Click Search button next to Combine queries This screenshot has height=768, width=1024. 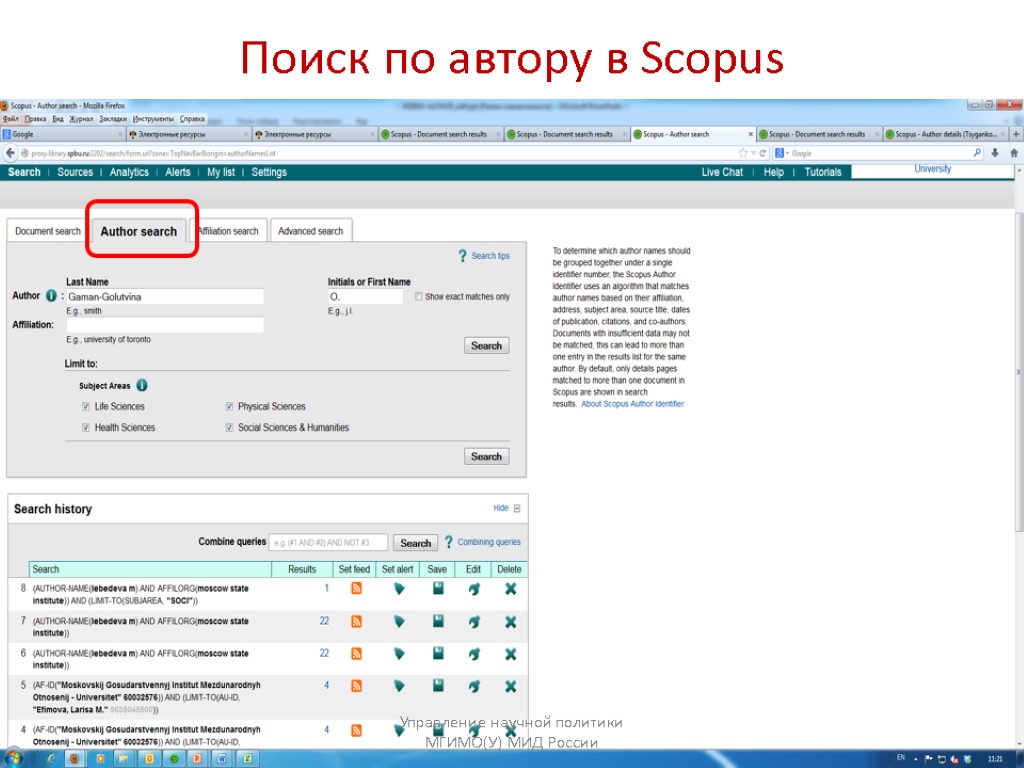click(415, 543)
